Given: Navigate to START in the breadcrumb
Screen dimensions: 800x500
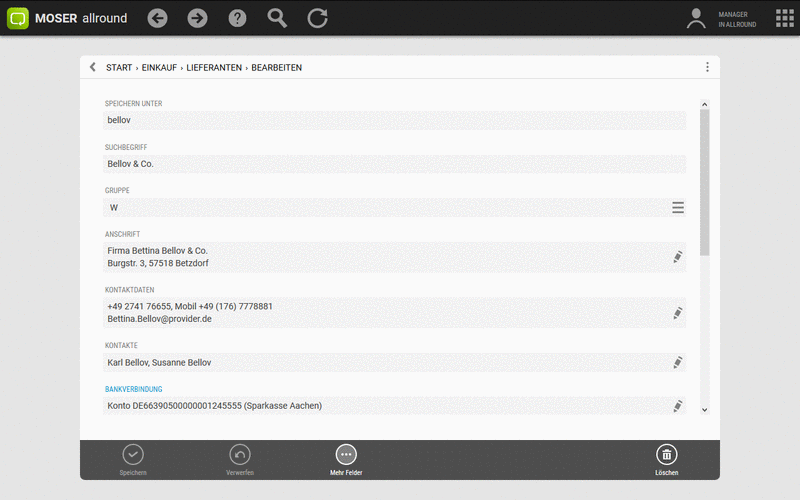Looking at the screenshot, I should pos(119,67).
